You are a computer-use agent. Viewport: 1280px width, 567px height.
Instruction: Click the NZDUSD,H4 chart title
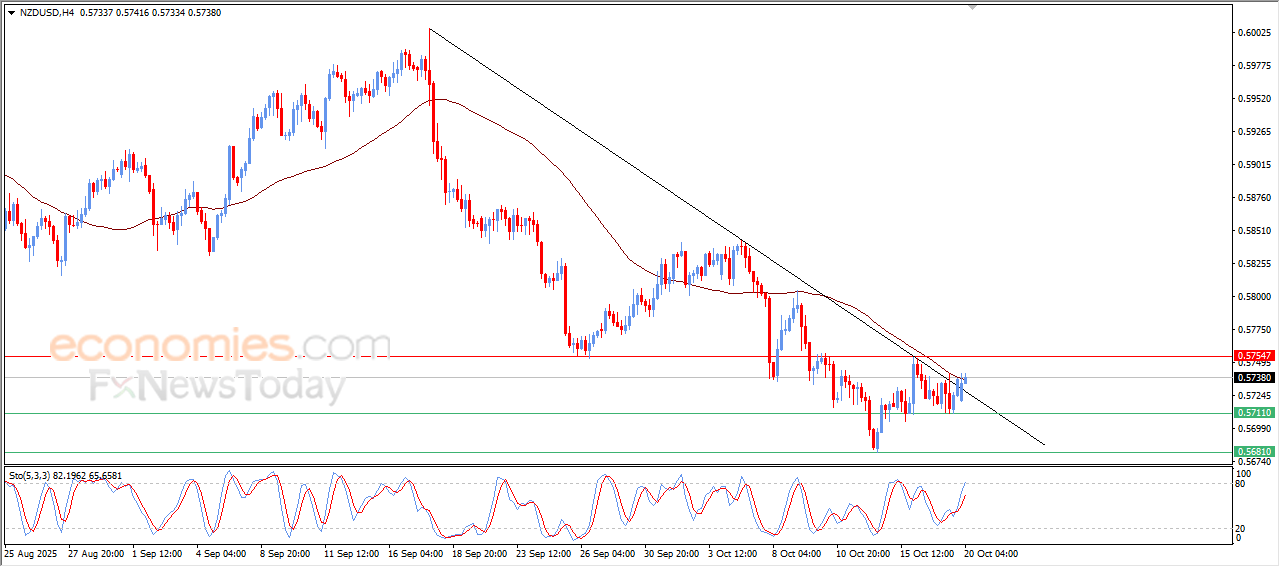(46, 12)
